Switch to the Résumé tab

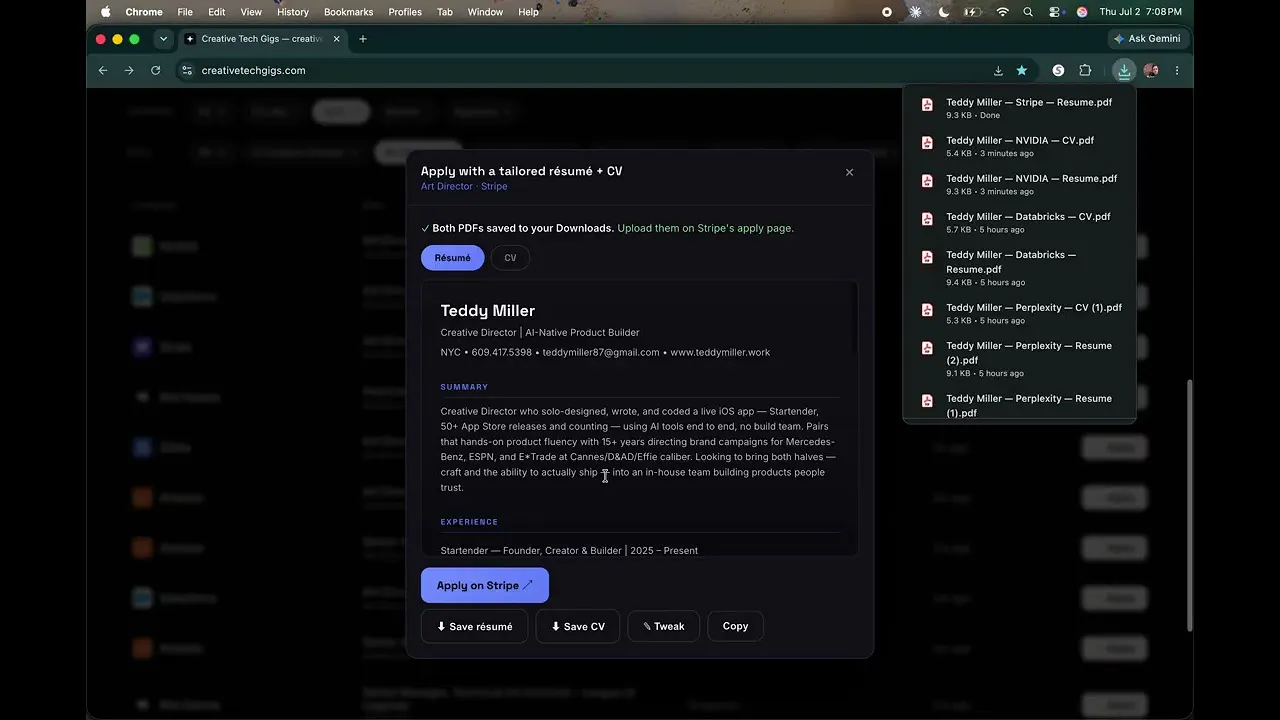(x=452, y=258)
